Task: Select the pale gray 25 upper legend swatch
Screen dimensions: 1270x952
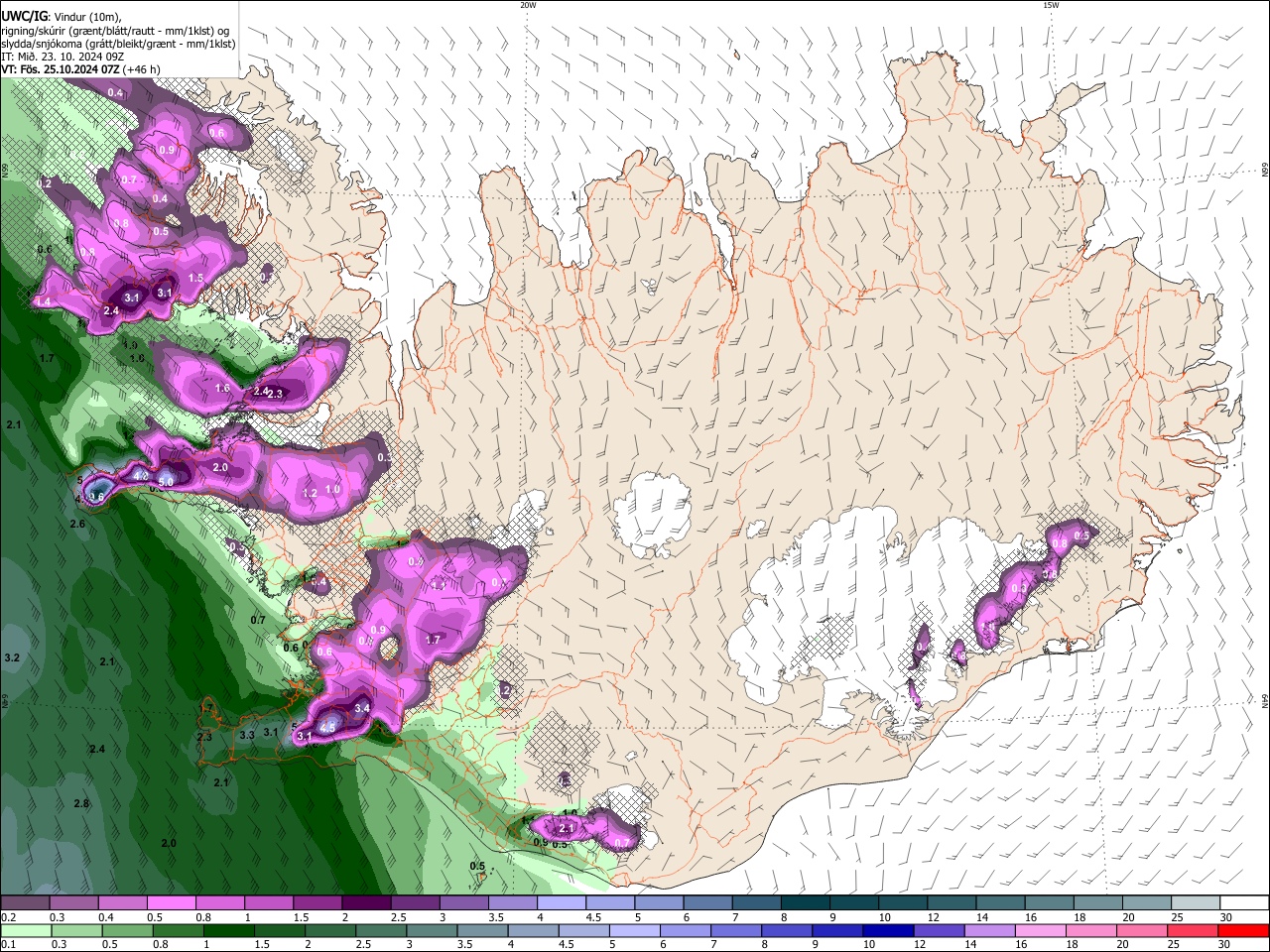Action: [1196, 902]
